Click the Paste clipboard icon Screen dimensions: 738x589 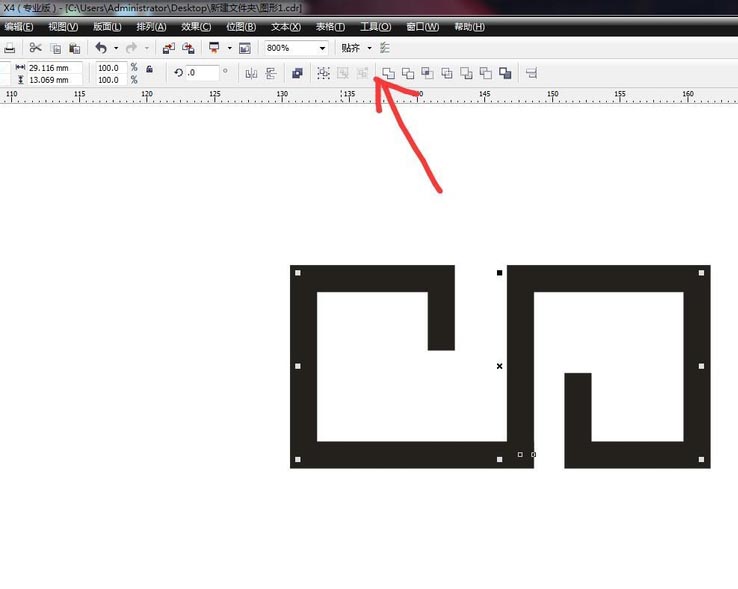74,48
